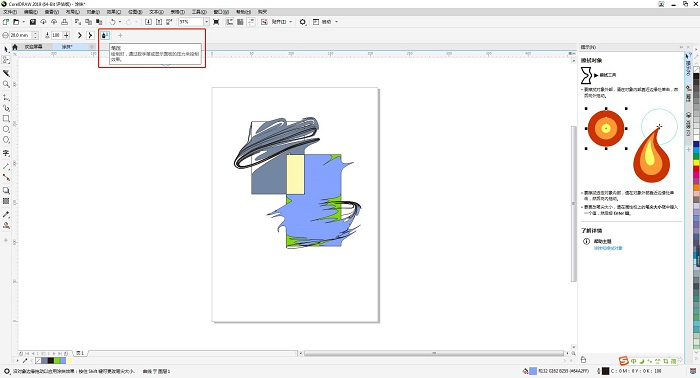Open the zoom level dropdown
Image resolution: width=700 pixels, height=378 pixels.
pyautogui.click(x=206, y=22)
